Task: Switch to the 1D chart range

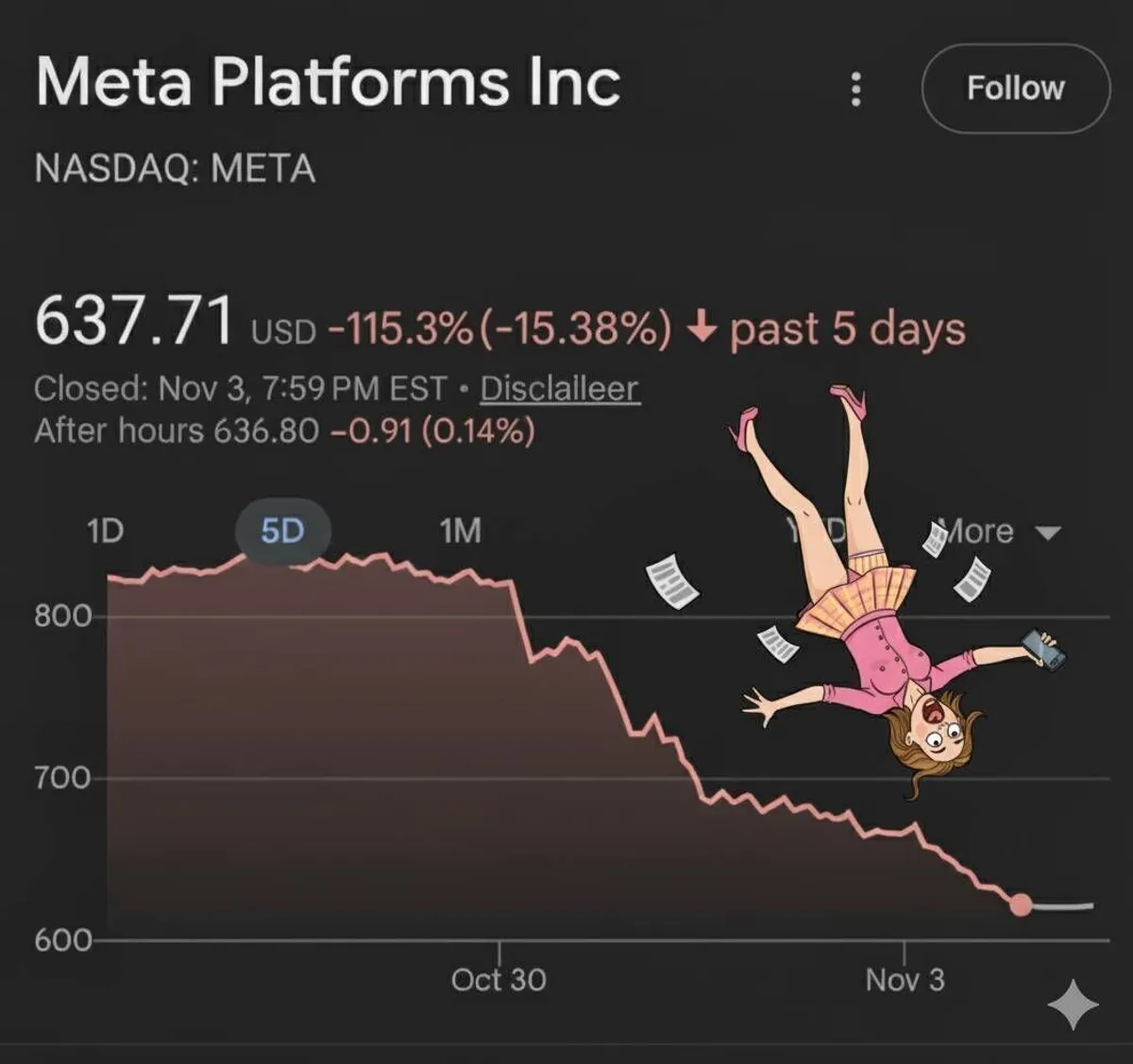Action: click(x=105, y=531)
